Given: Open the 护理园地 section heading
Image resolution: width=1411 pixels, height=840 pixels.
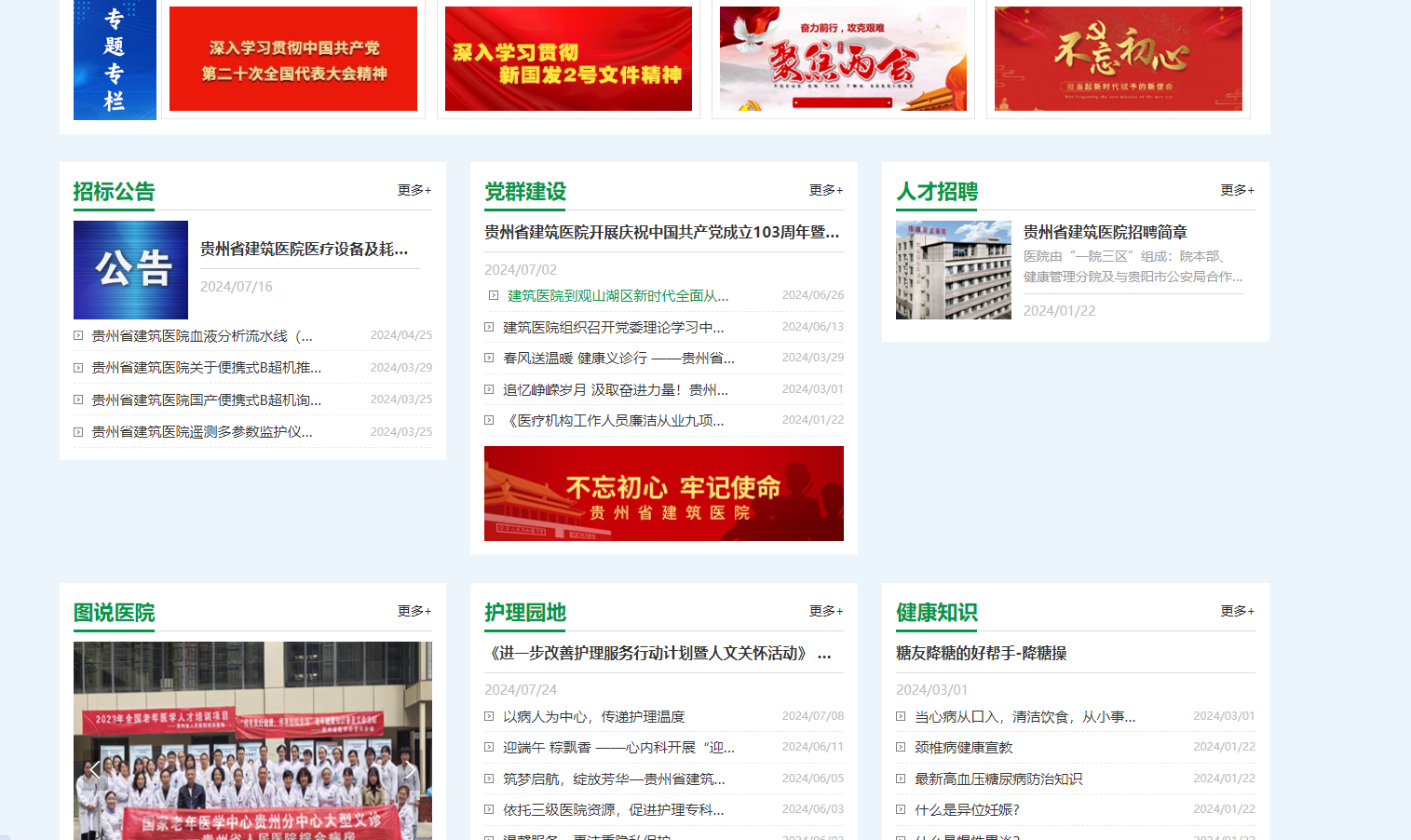Looking at the screenshot, I should tap(525, 613).
